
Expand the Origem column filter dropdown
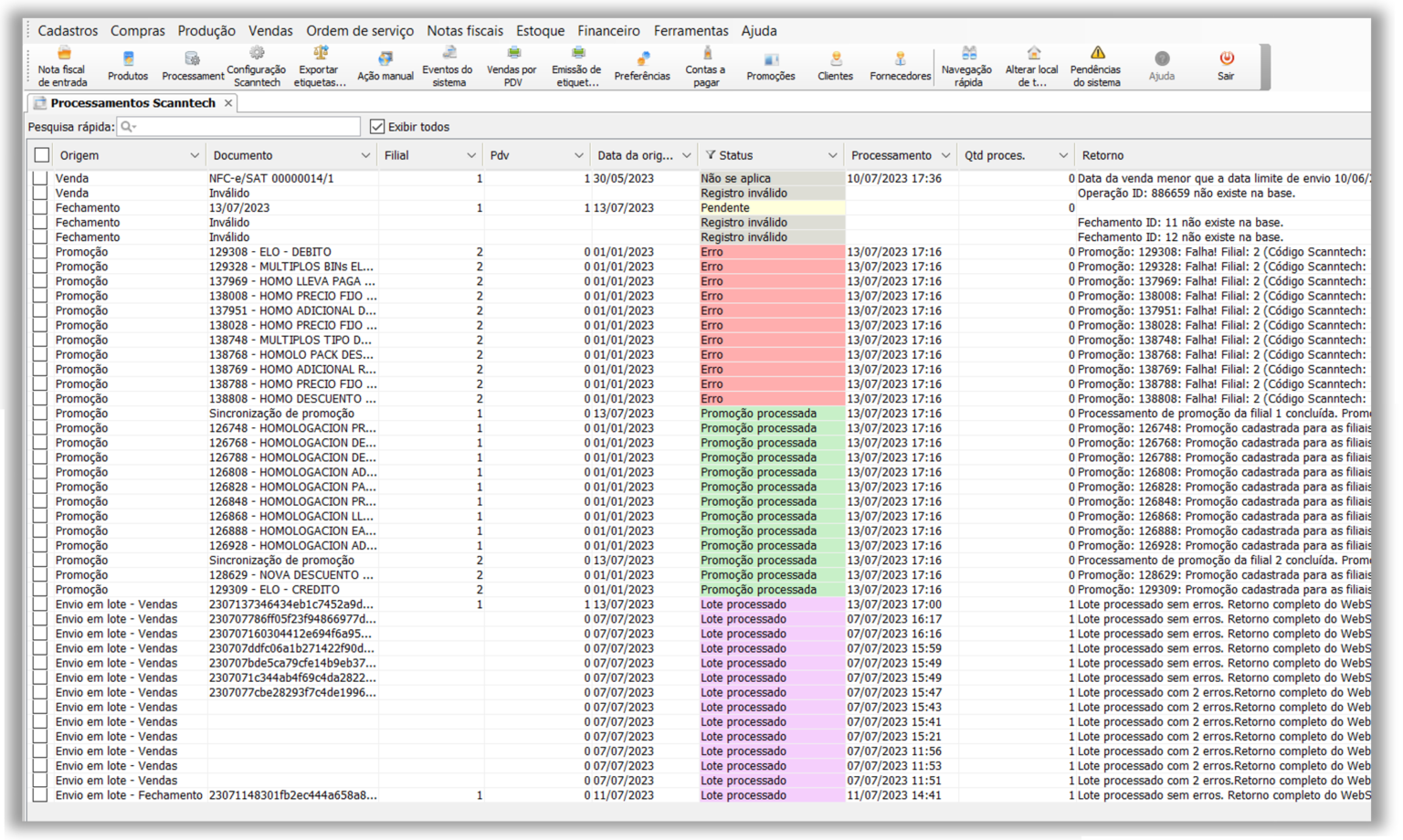click(194, 156)
